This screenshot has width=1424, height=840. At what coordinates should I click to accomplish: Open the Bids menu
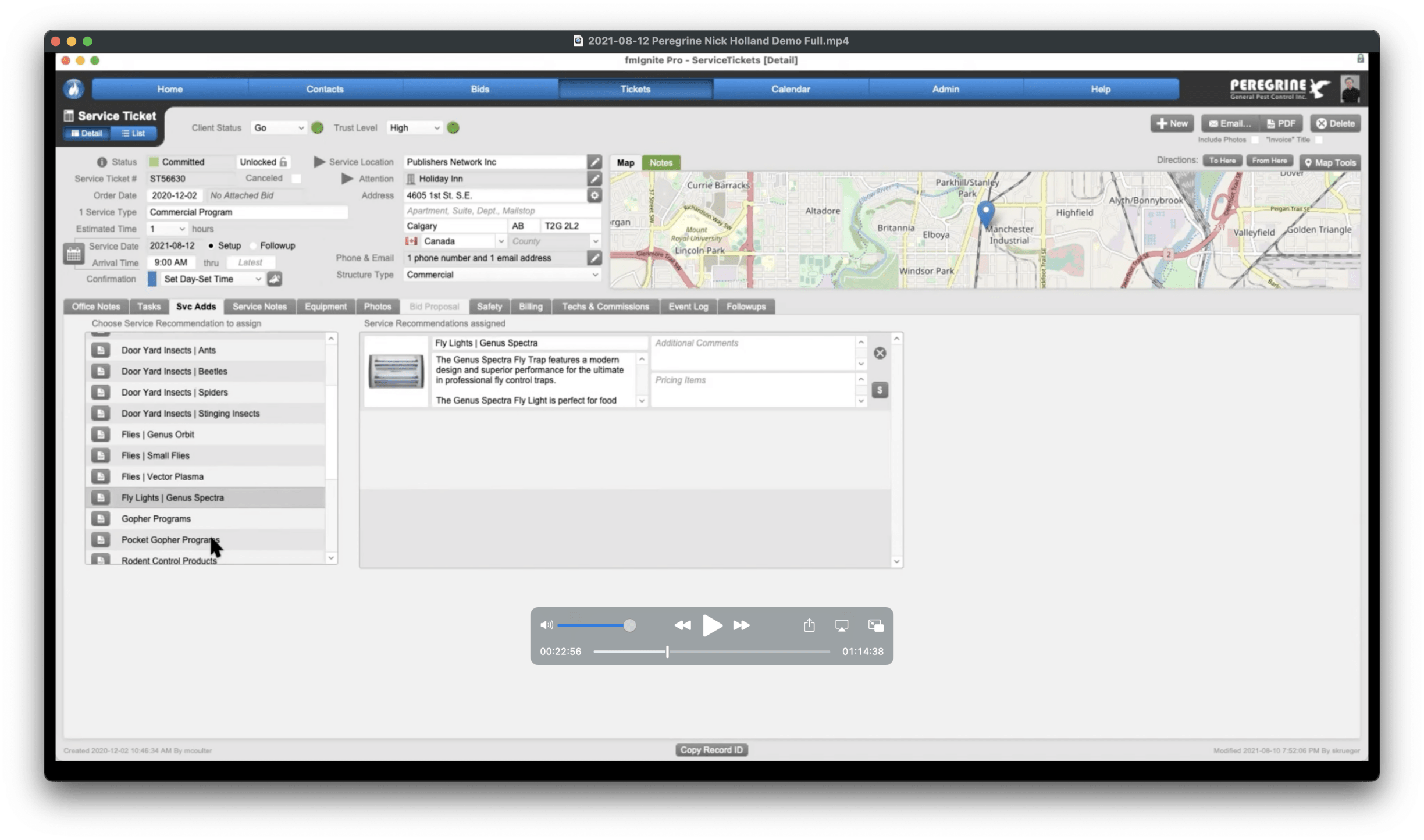(479, 89)
